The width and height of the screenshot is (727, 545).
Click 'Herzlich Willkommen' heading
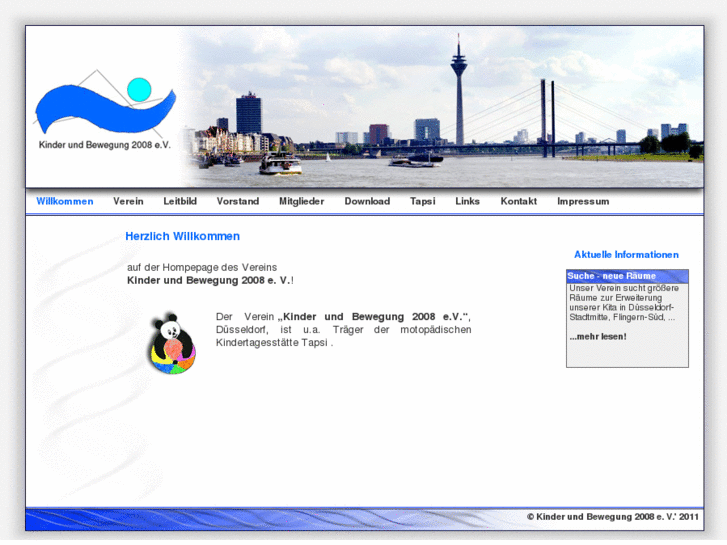pyautogui.click(x=183, y=236)
